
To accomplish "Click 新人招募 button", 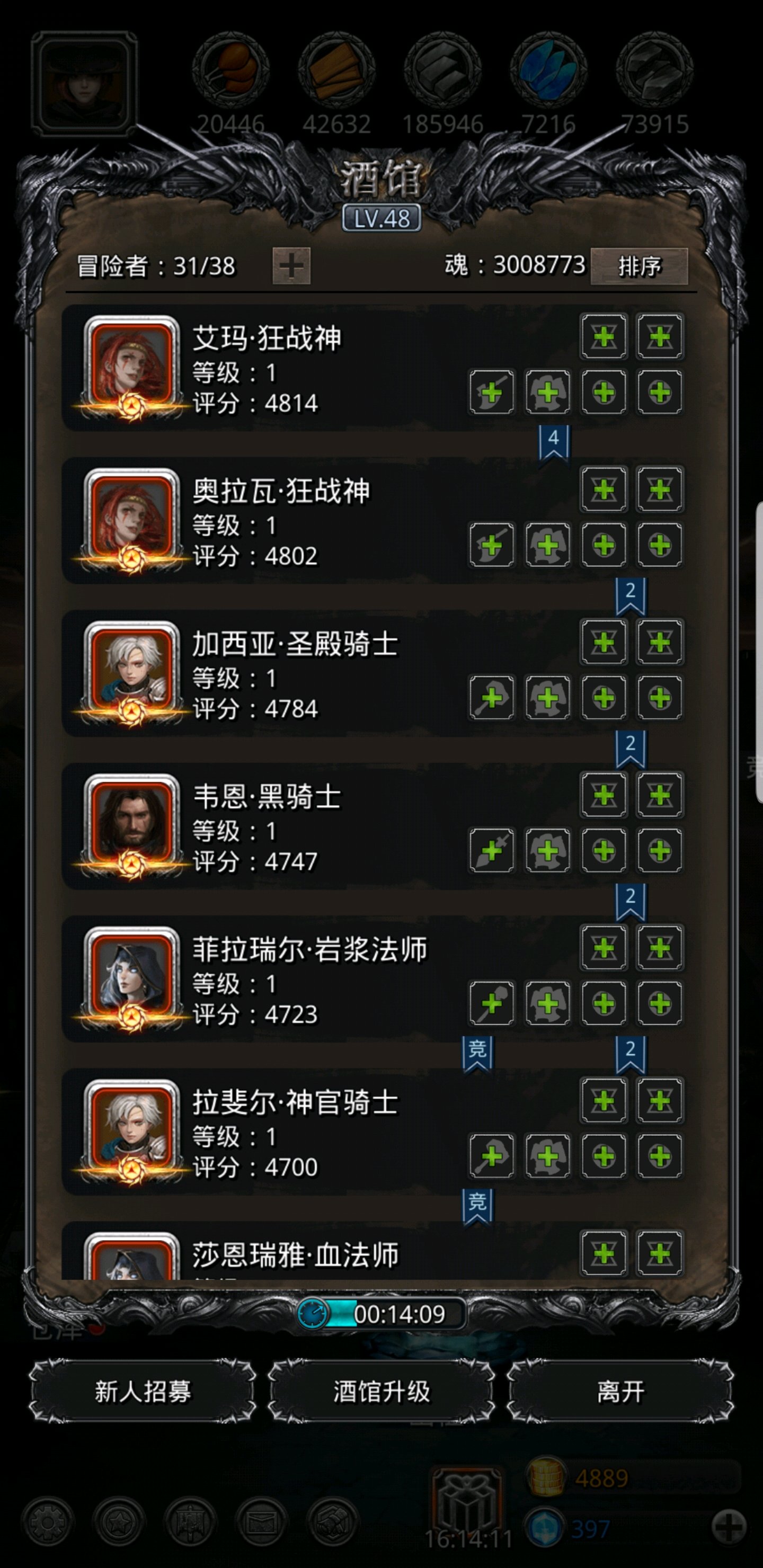I will click(x=143, y=1392).
